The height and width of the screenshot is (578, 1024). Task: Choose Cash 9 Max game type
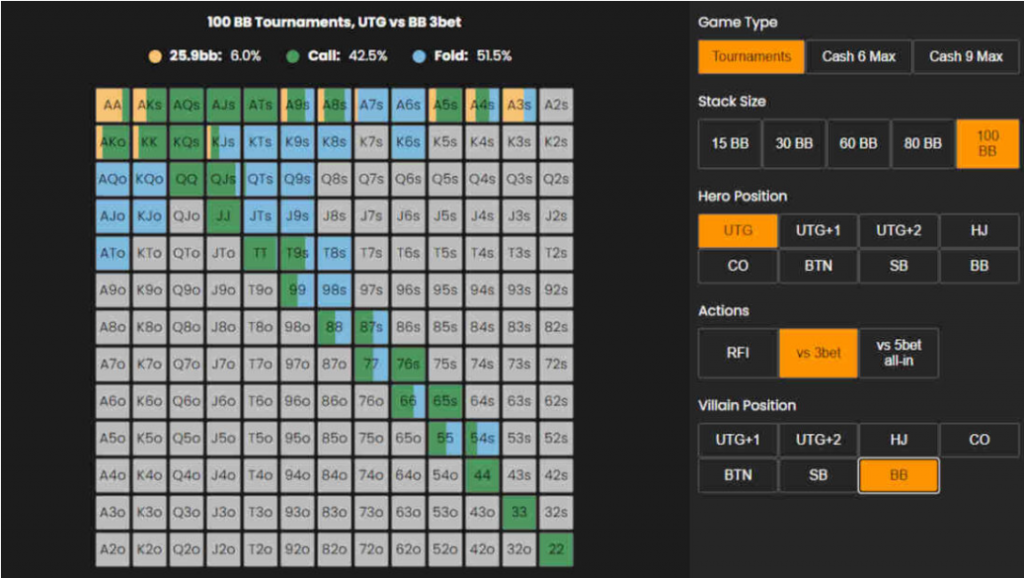pos(965,57)
